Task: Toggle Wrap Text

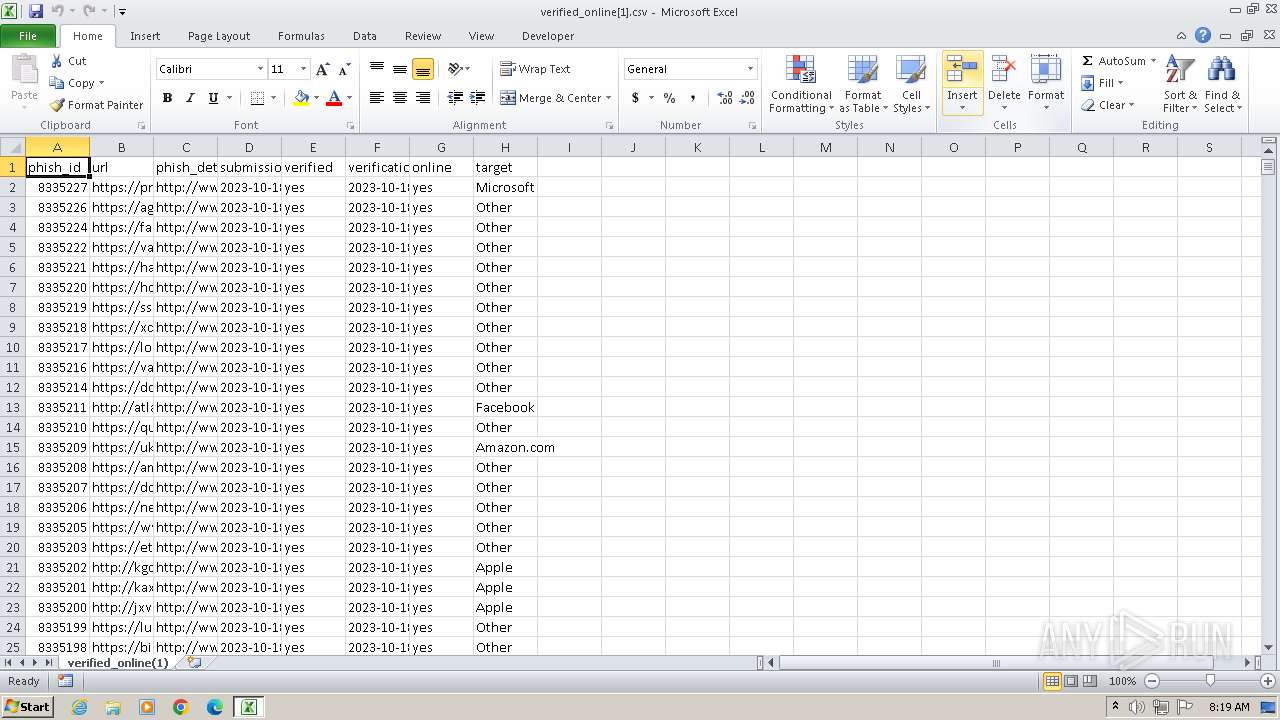Action: pos(535,69)
